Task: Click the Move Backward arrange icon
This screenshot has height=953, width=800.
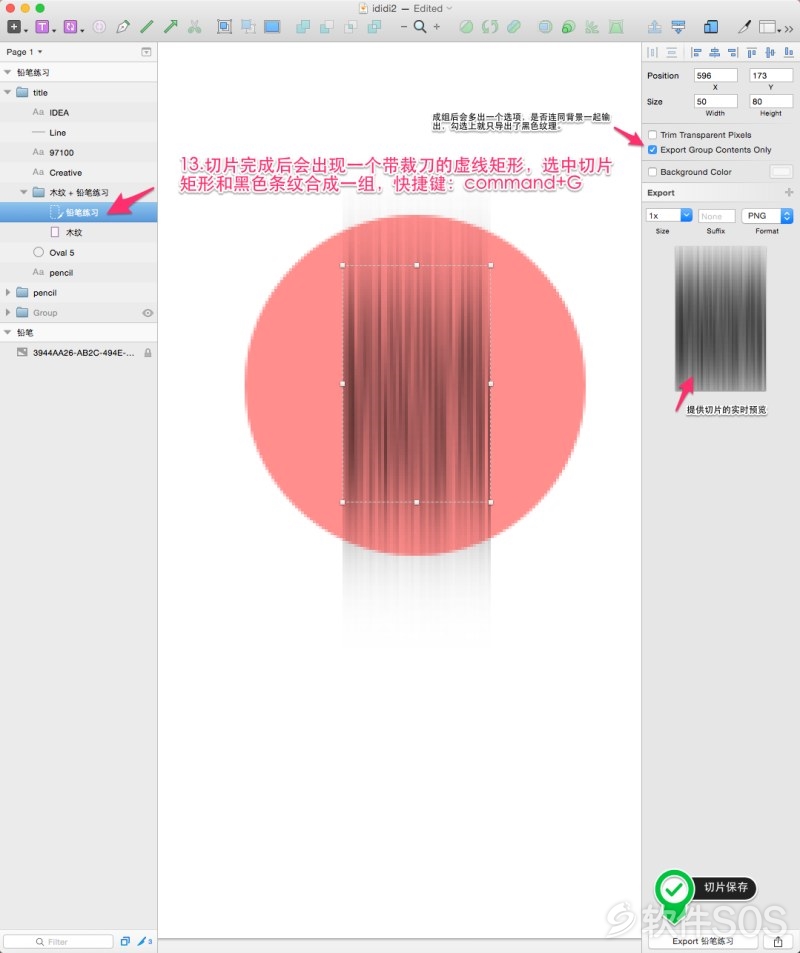Action: click(x=678, y=27)
